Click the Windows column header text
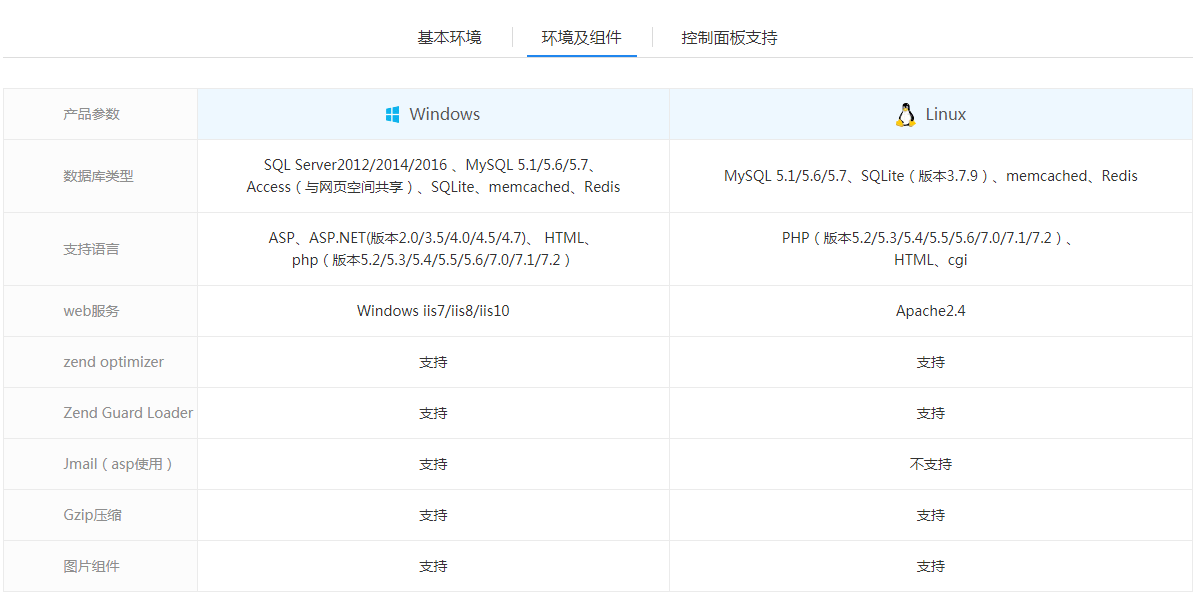This screenshot has height=599, width=1196. (444, 114)
